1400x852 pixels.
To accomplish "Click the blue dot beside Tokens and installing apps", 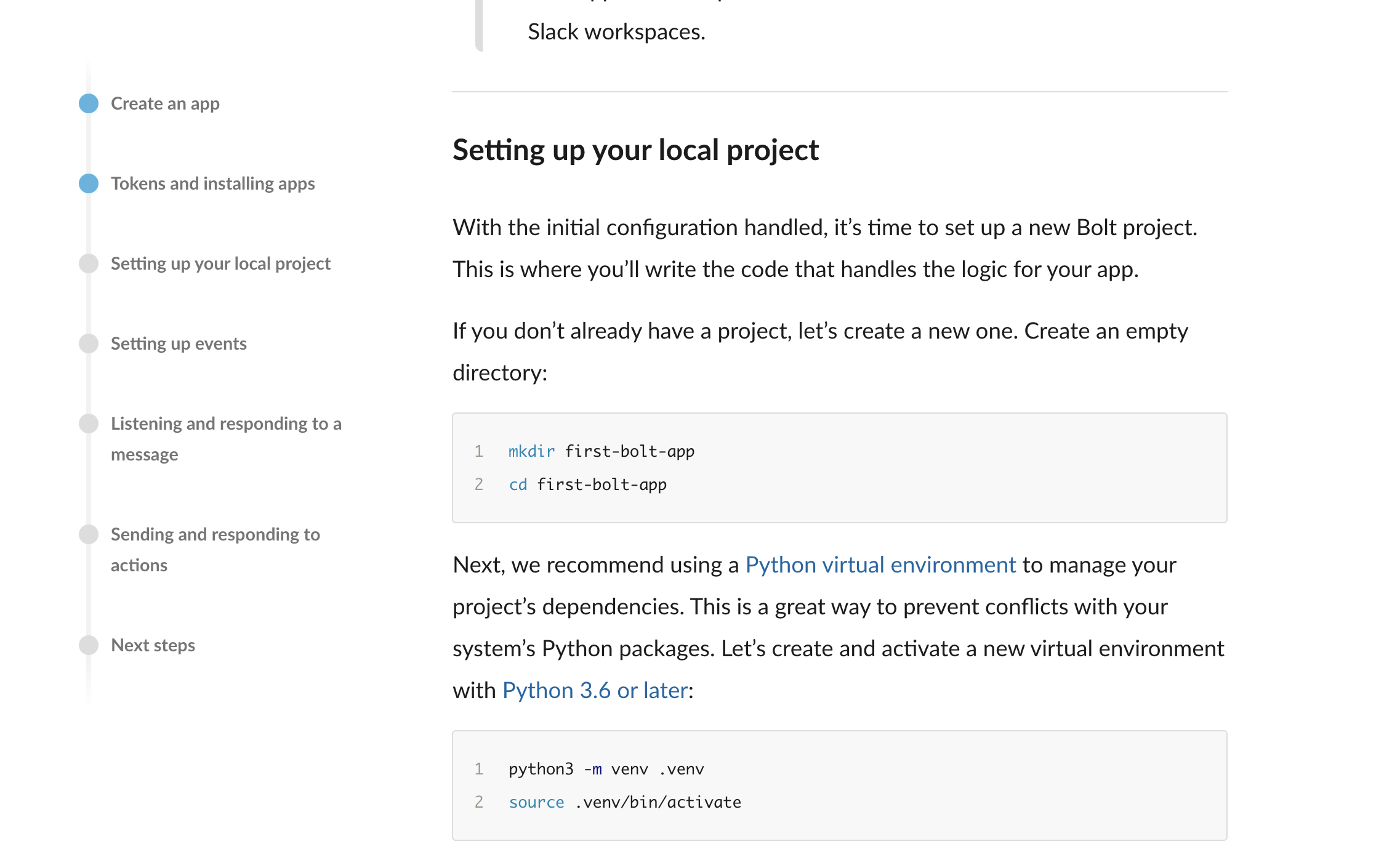I will pyautogui.click(x=89, y=183).
